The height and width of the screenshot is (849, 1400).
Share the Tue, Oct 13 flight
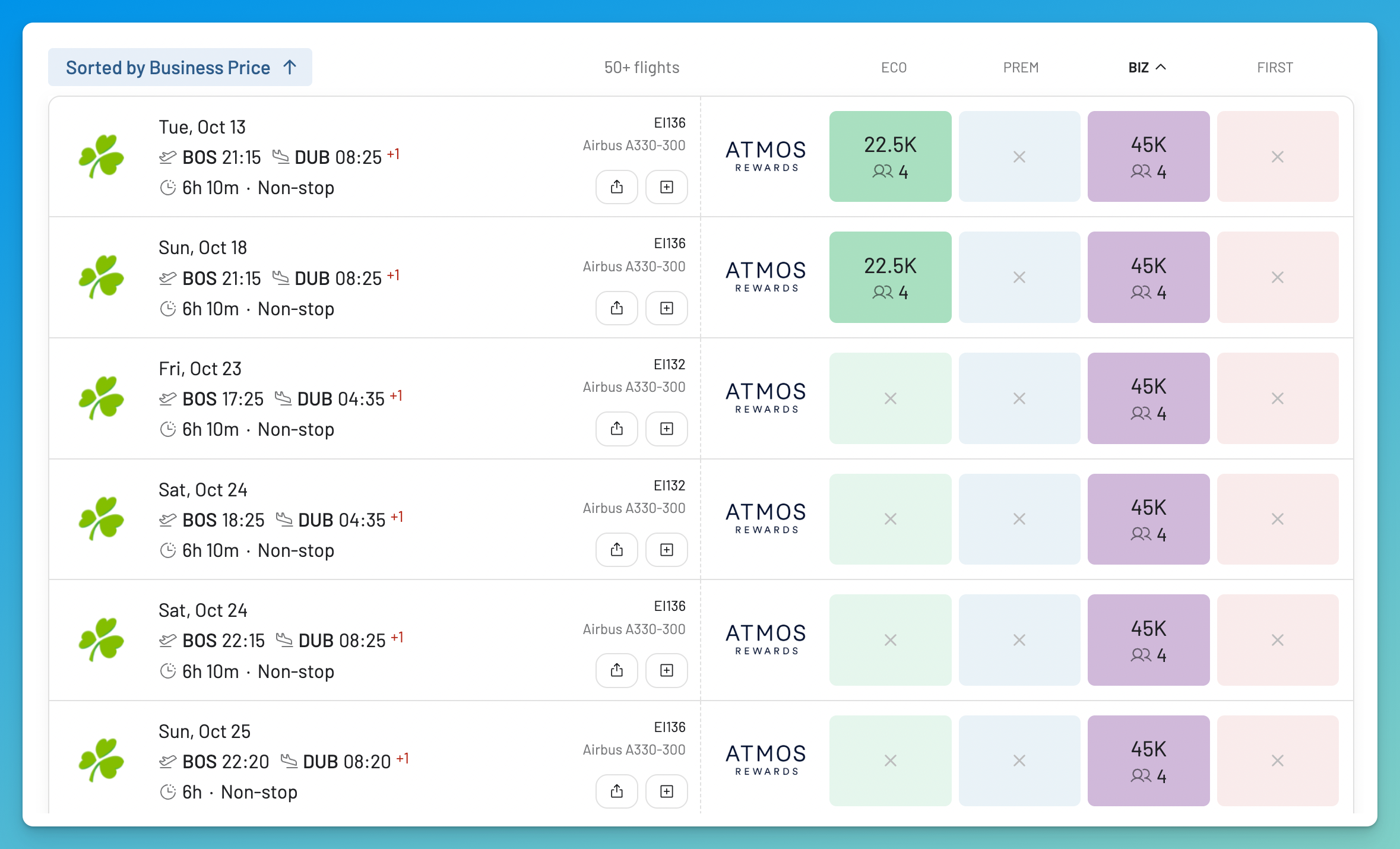(x=616, y=187)
